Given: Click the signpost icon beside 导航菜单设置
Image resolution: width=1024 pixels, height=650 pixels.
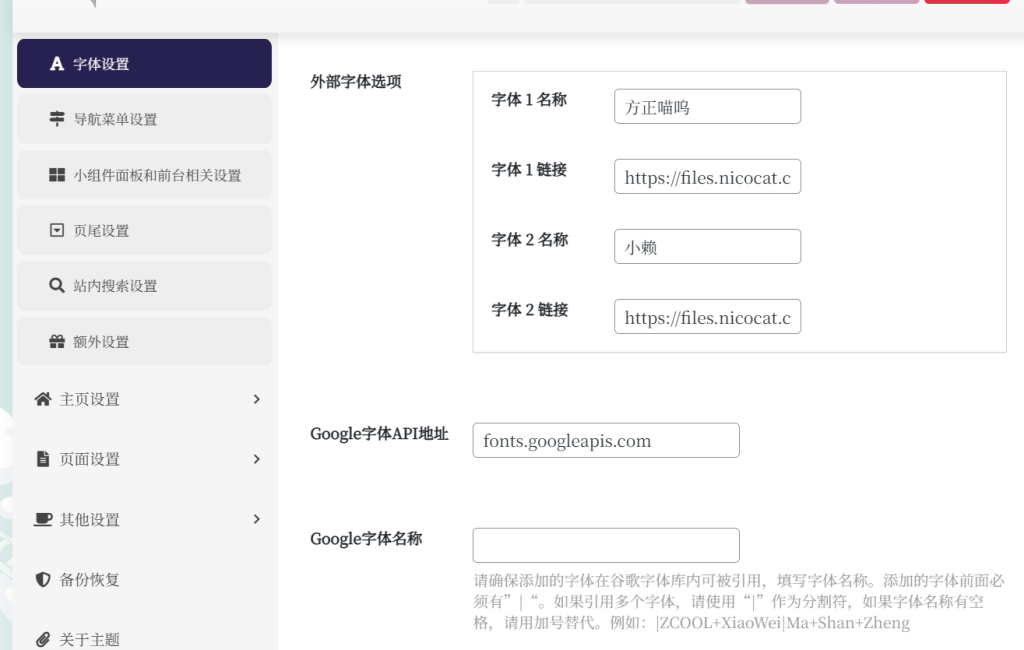Looking at the screenshot, I should (x=57, y=118).
